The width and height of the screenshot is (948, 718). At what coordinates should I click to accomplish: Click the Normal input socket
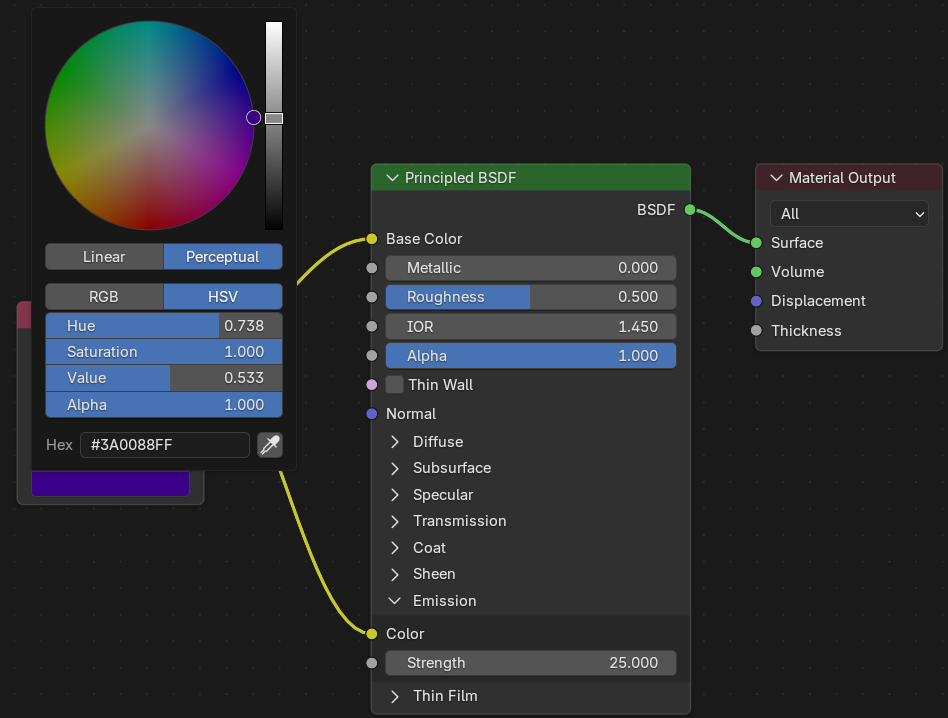372,413
